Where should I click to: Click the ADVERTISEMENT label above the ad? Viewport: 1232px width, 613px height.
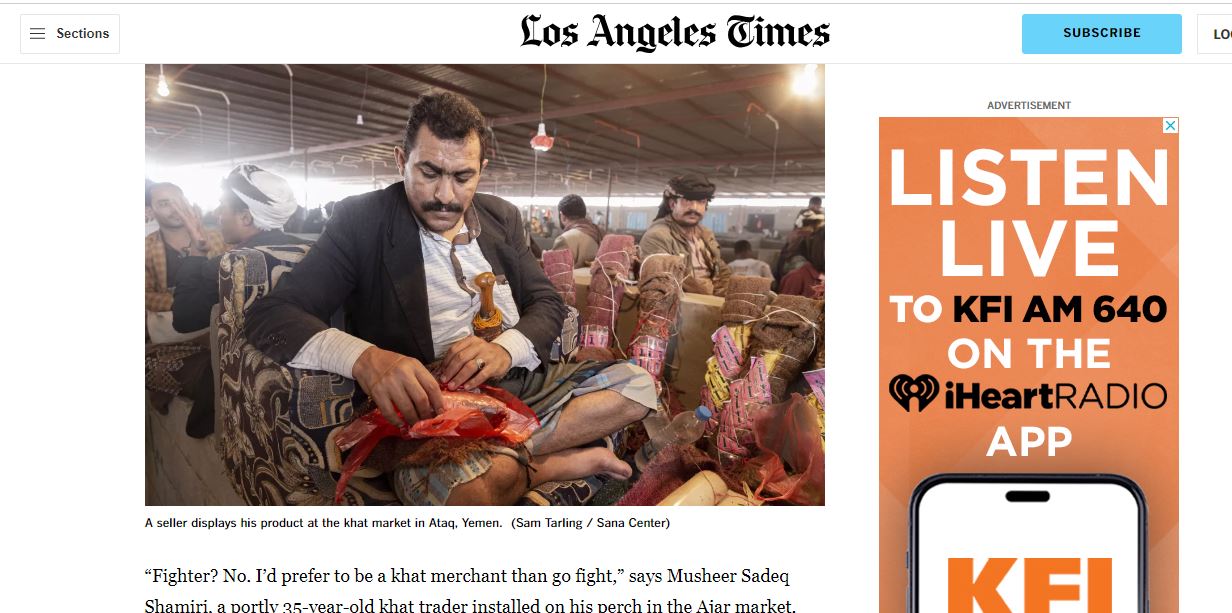pos(1029,105)
